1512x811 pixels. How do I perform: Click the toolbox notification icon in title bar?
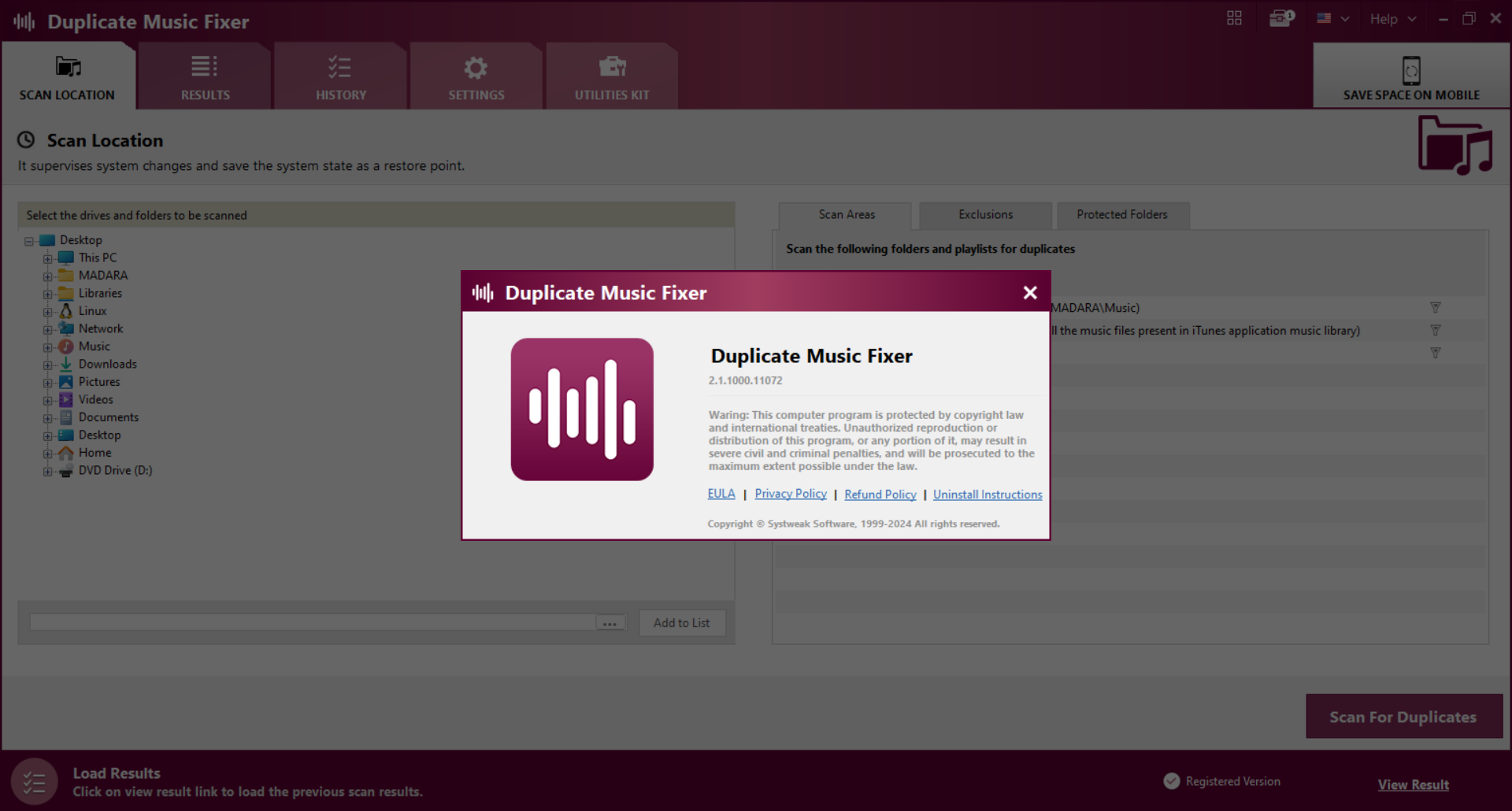click(x=1281, y=18)
